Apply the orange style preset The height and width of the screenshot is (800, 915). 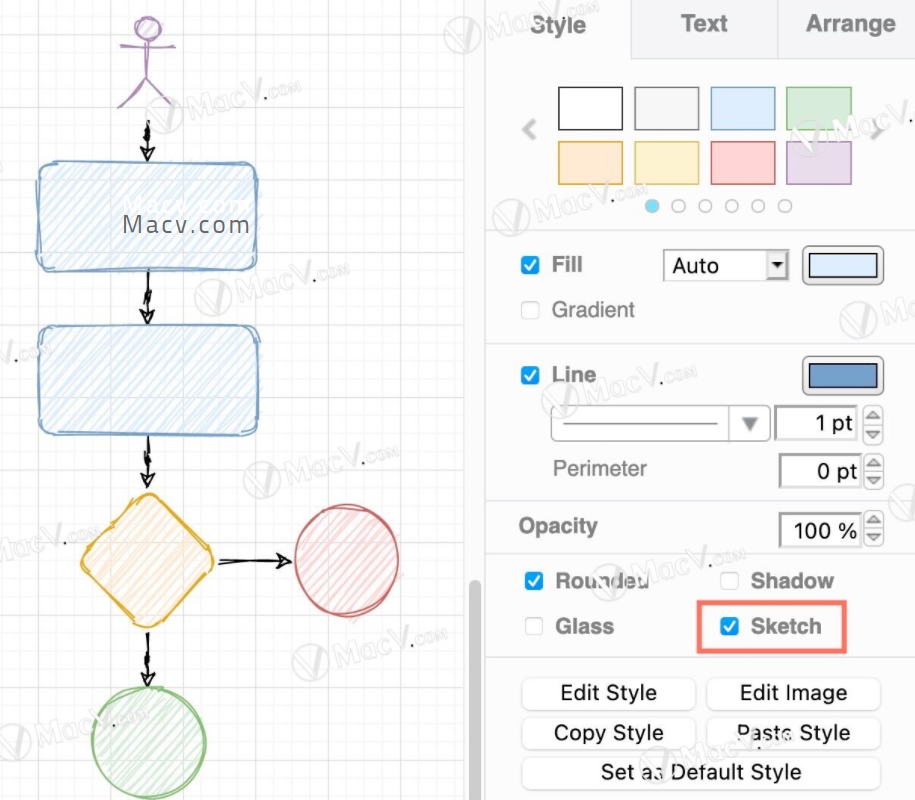[x=590, y=163]
